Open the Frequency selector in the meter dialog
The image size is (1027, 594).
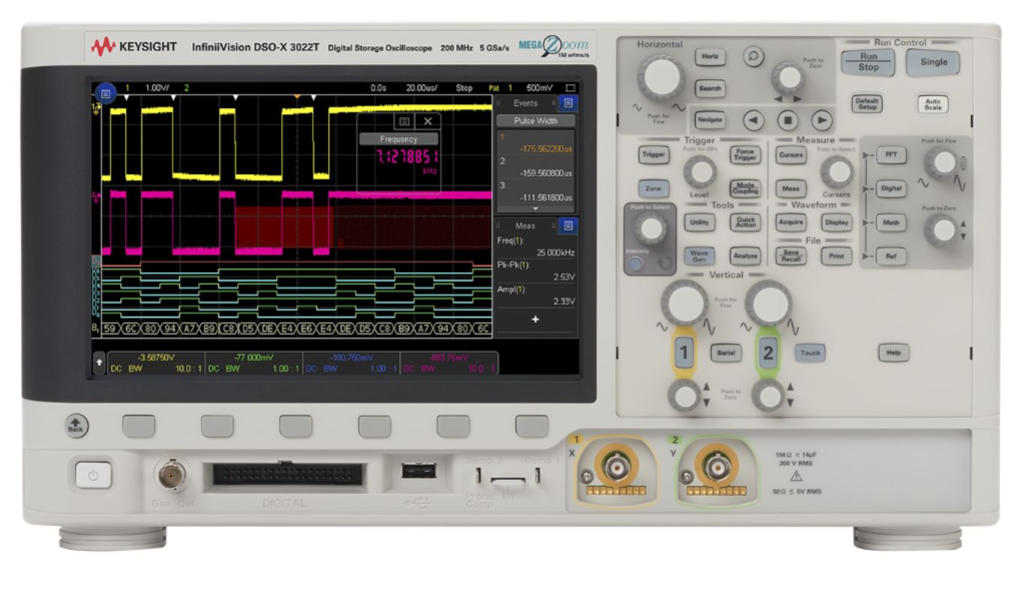point(398,140)
